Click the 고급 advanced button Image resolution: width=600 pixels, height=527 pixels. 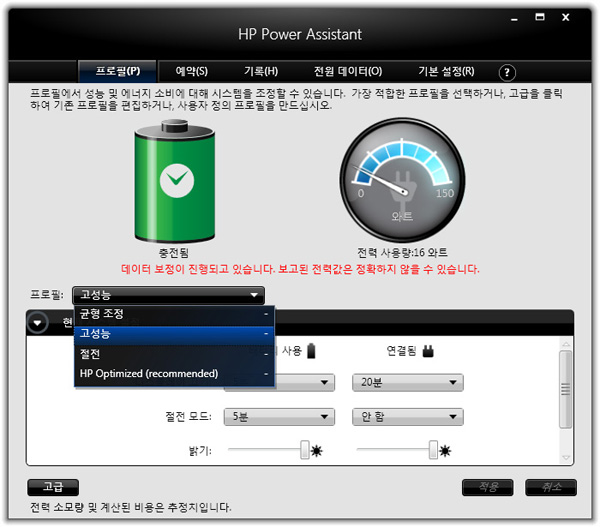pos(53,488)
